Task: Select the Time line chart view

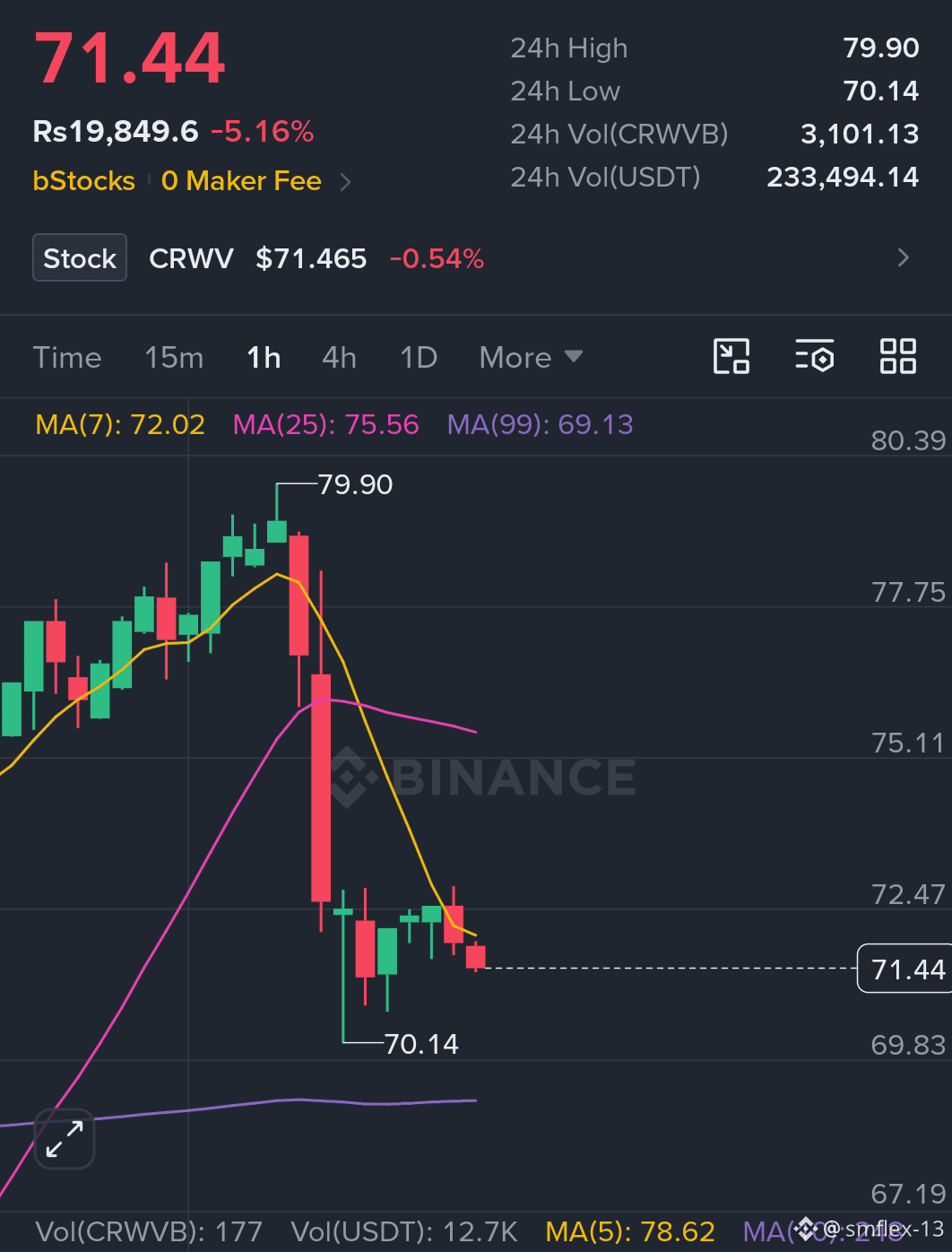Action: (67, 358)
